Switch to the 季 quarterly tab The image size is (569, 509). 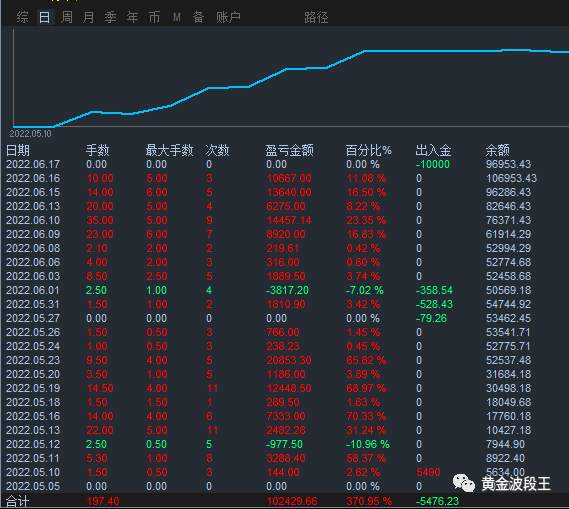[x=110, y=17]
